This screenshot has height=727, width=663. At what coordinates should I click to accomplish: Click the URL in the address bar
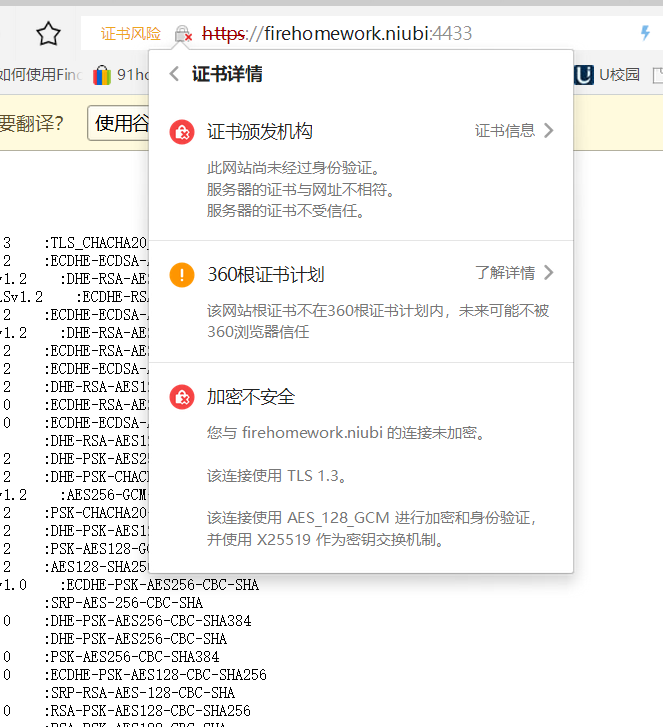337,33
